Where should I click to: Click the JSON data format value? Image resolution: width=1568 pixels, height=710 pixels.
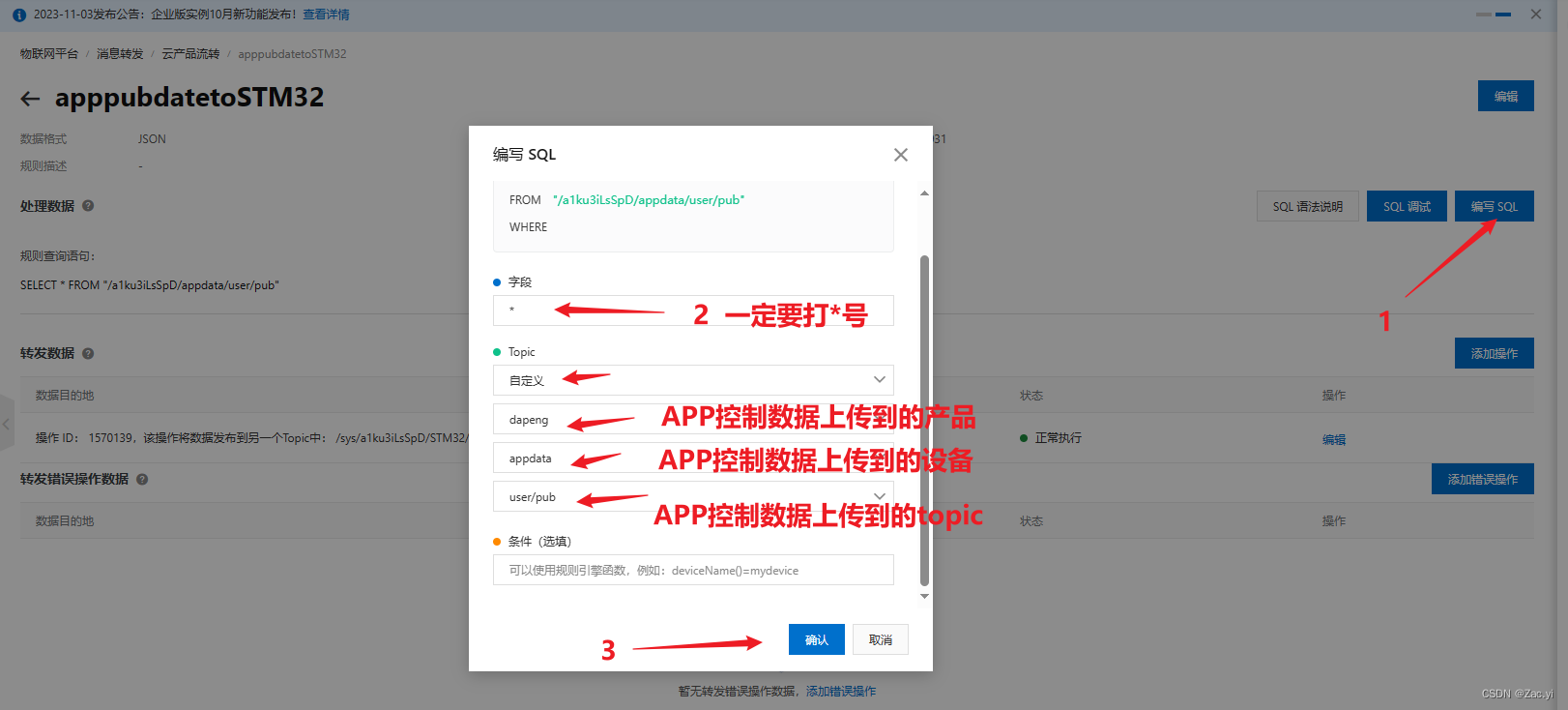(x=152, y=139)
